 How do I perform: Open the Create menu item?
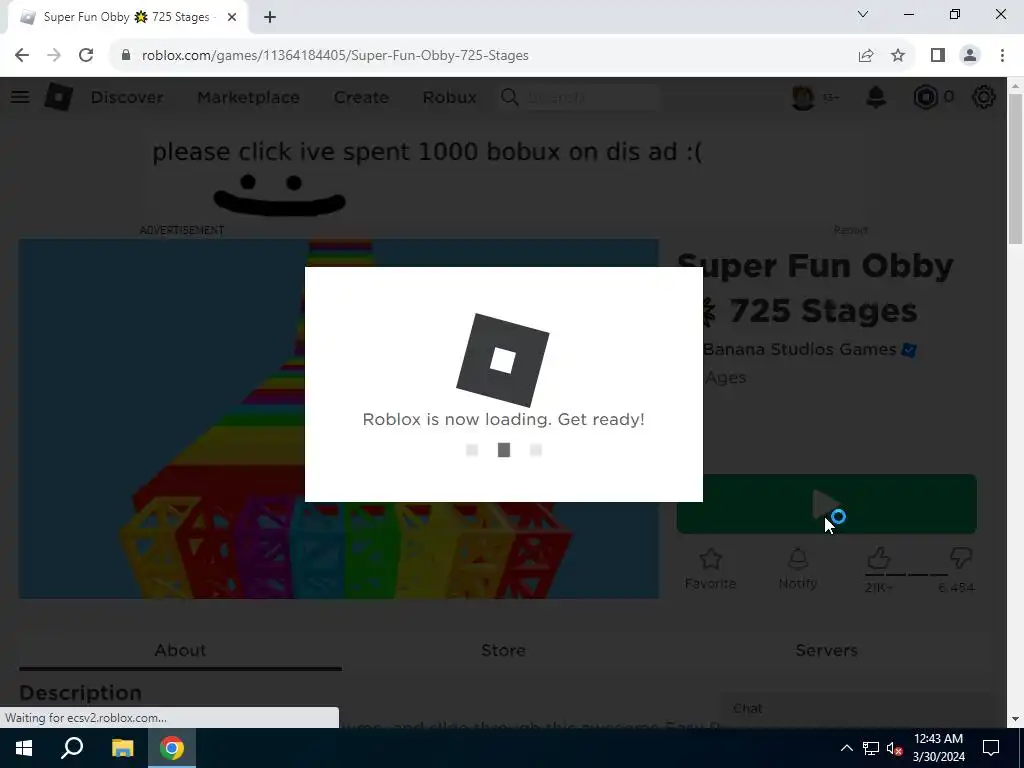[361, 97]
